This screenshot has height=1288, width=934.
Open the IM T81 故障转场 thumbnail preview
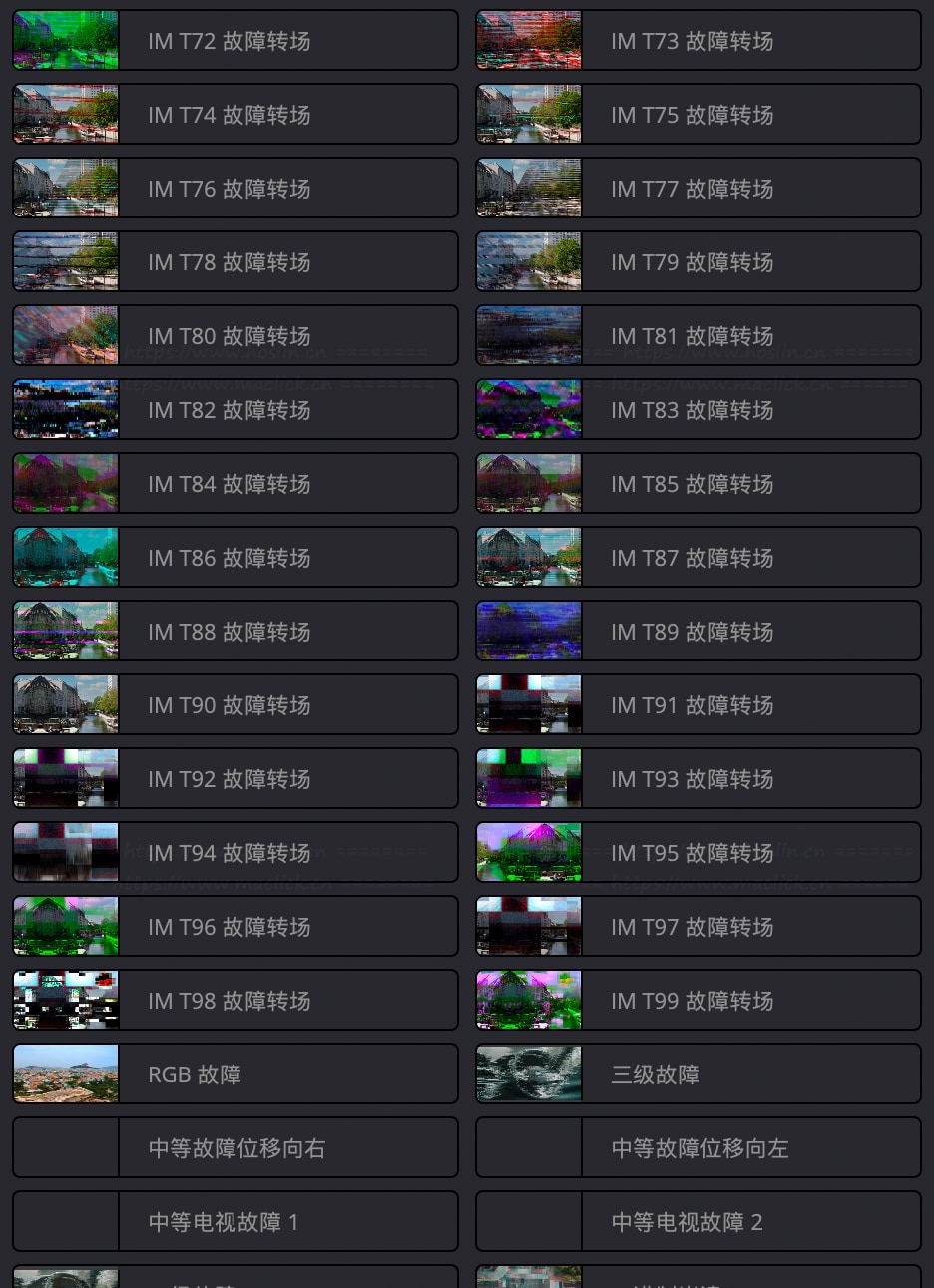pyautogui.click(x=529, y=336)
